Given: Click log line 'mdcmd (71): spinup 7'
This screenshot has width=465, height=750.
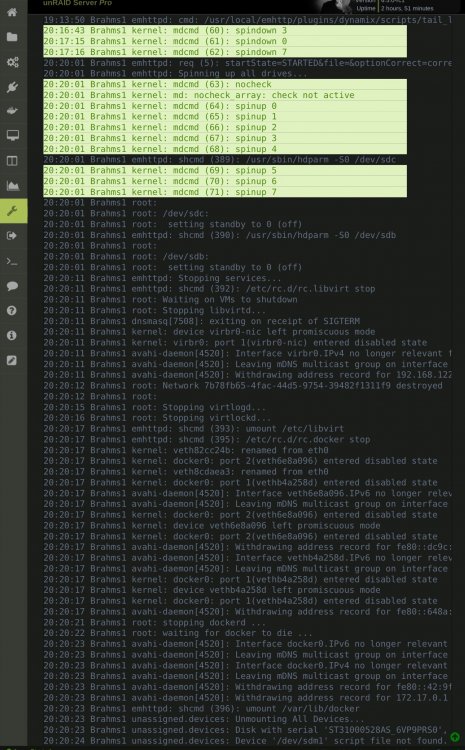Looking at the screenshot, I should click(x=225, y=192).
